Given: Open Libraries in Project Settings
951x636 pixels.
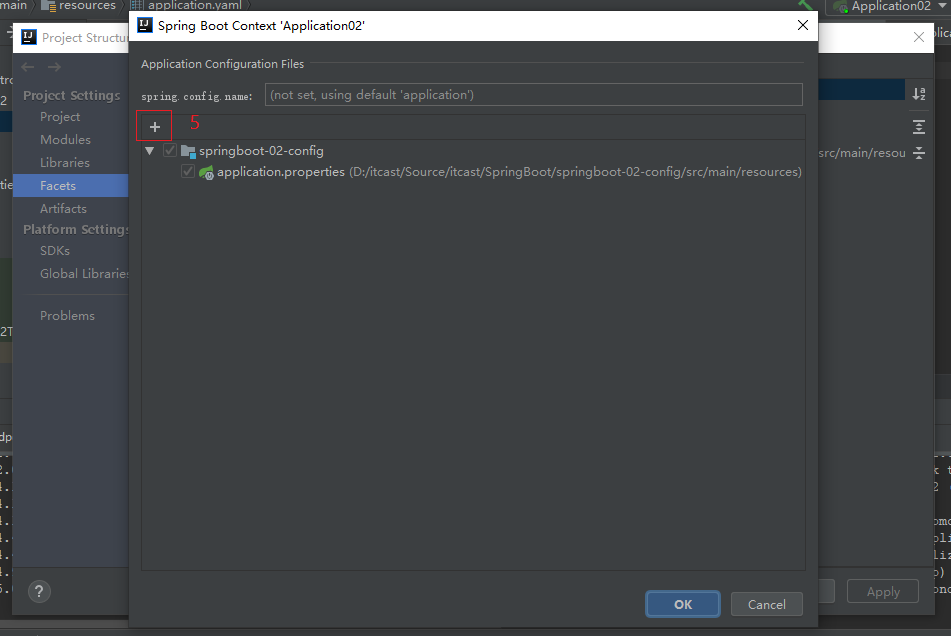Looking at the screenshot, I should [65, 163].
